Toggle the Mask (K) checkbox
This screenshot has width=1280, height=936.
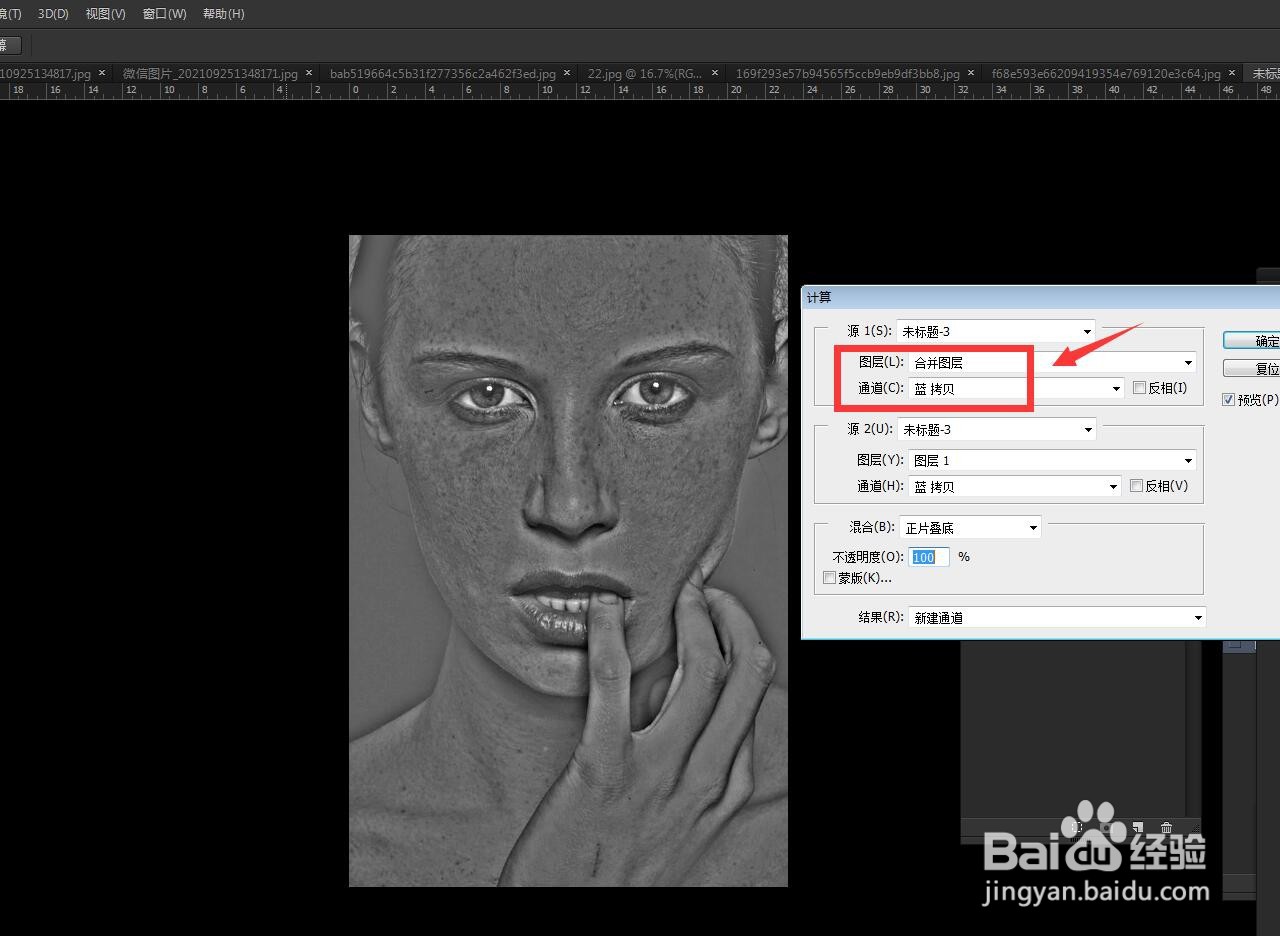point(829,578)
